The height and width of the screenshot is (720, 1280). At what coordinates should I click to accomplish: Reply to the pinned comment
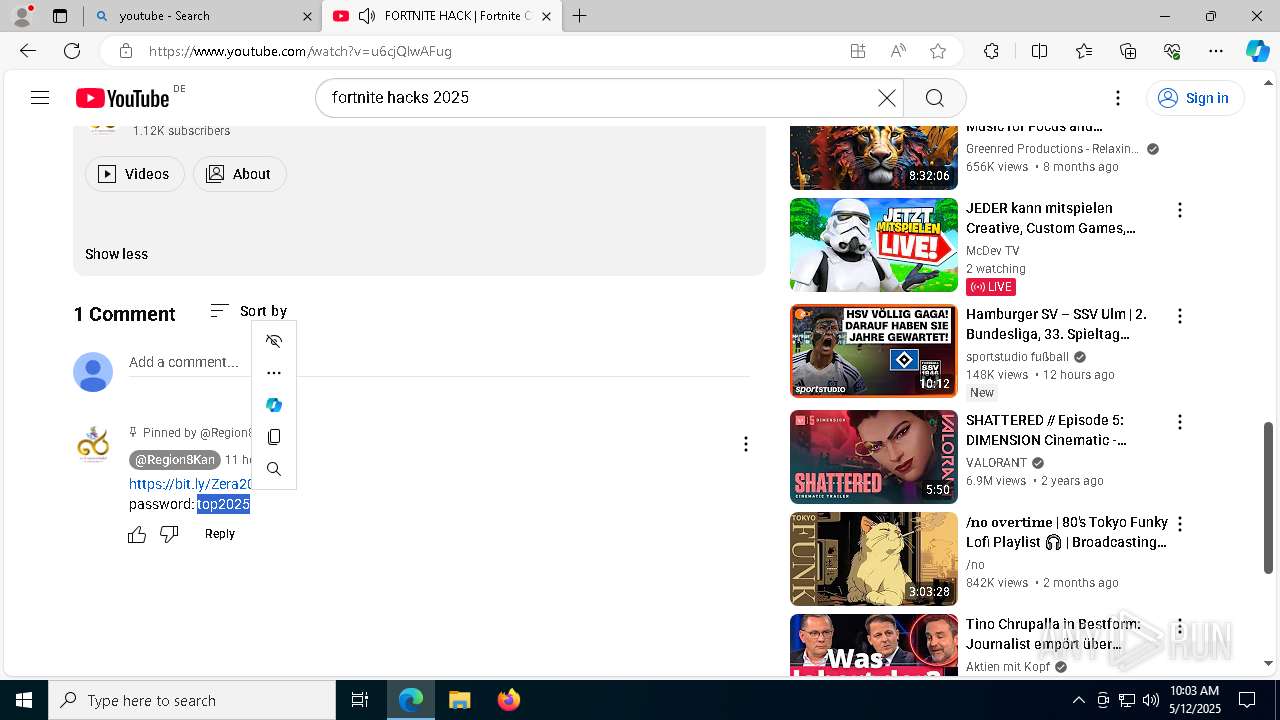220,534
